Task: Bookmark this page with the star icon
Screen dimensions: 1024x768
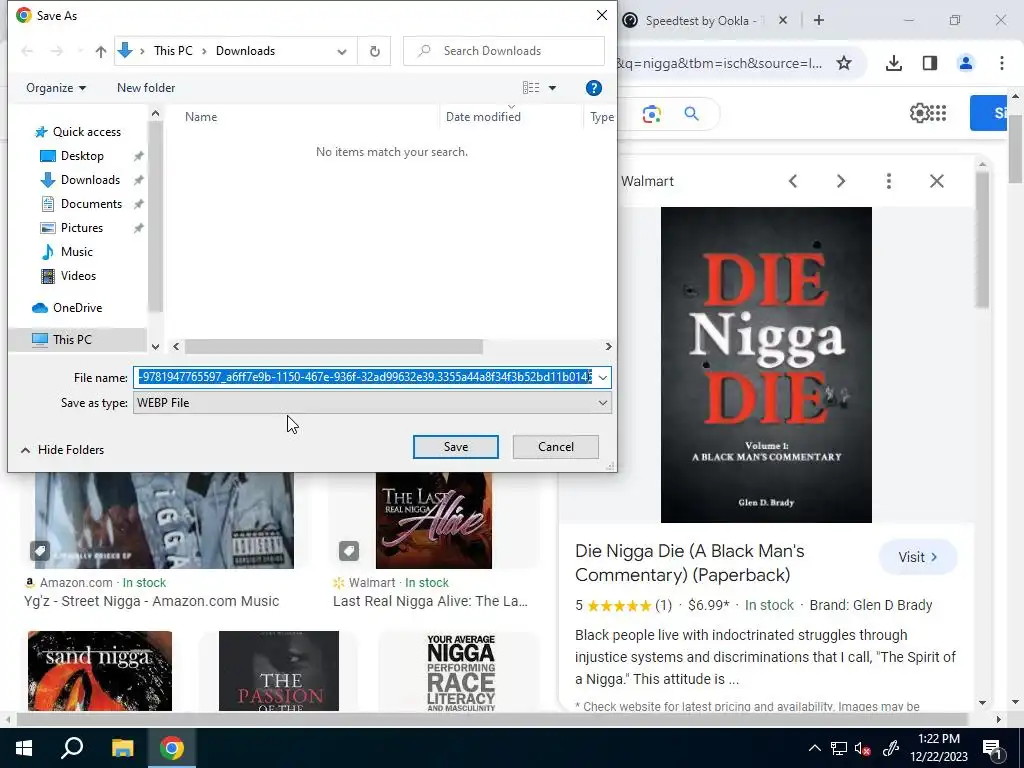Action: pyautogui.click(x=844, y=63)
